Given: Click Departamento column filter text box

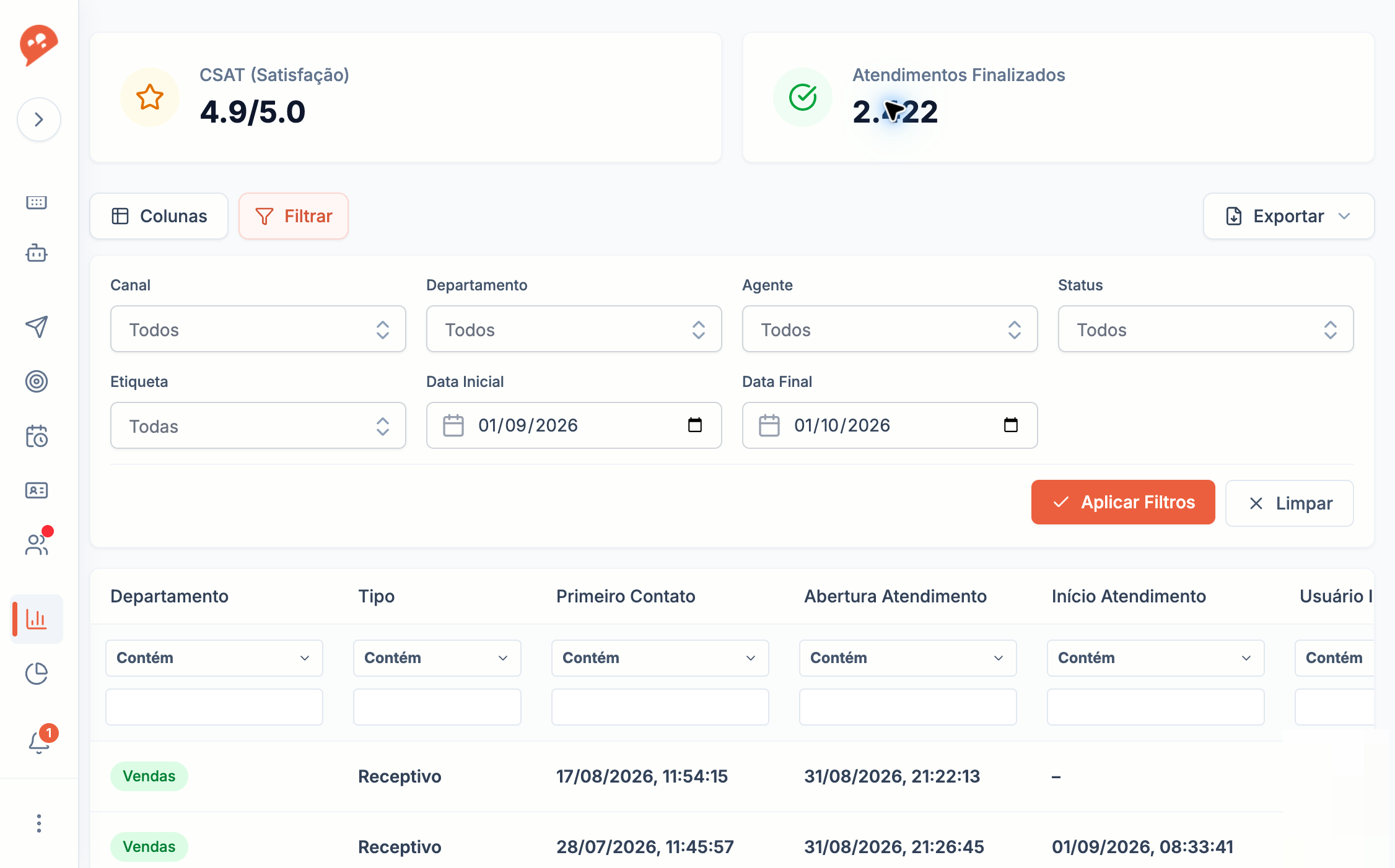Looking at the screenshot, I should click(214, 707).
